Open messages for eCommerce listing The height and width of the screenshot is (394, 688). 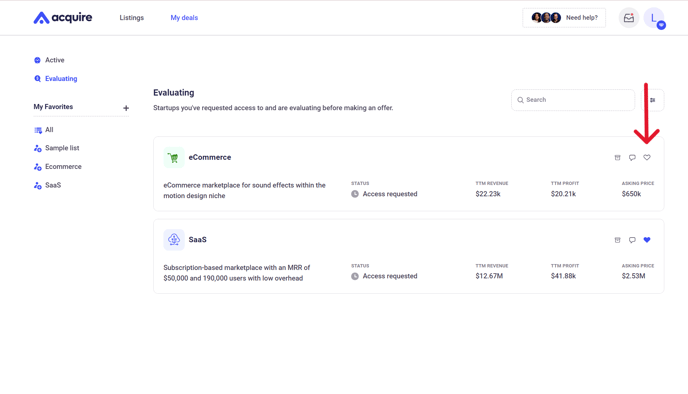632,158
